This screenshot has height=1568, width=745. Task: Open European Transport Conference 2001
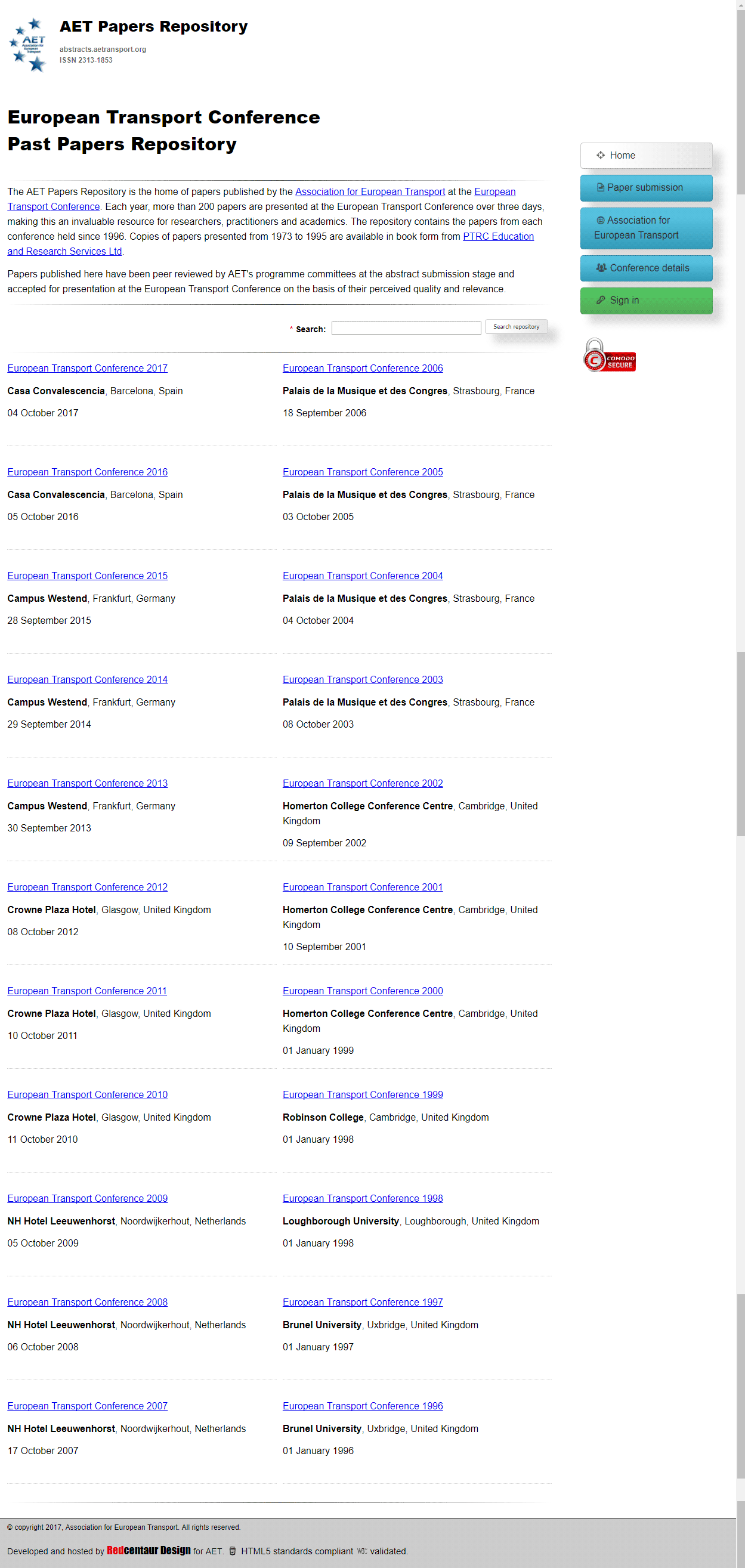click(363, 887)
